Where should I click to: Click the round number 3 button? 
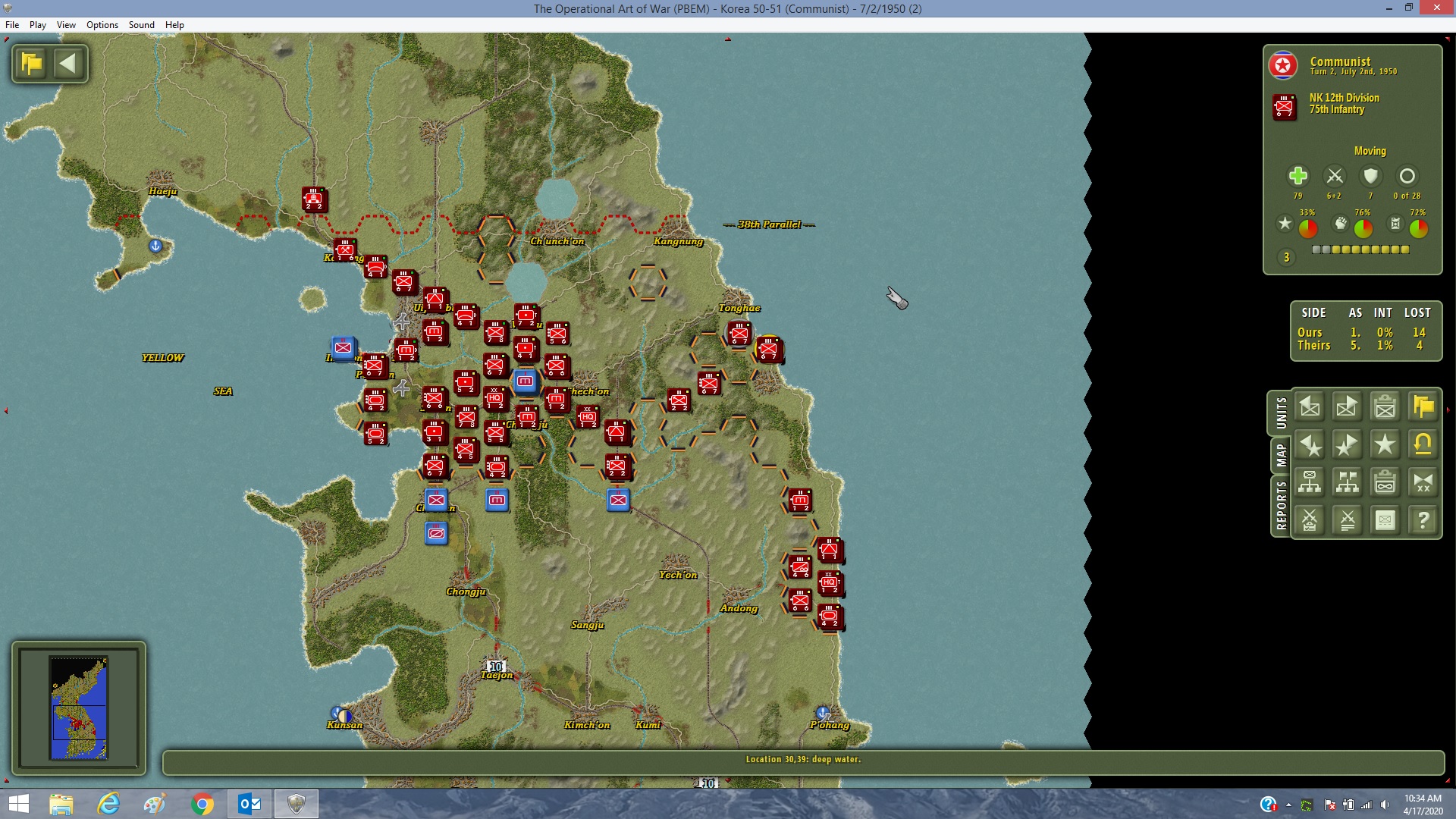coord(1286,257)
